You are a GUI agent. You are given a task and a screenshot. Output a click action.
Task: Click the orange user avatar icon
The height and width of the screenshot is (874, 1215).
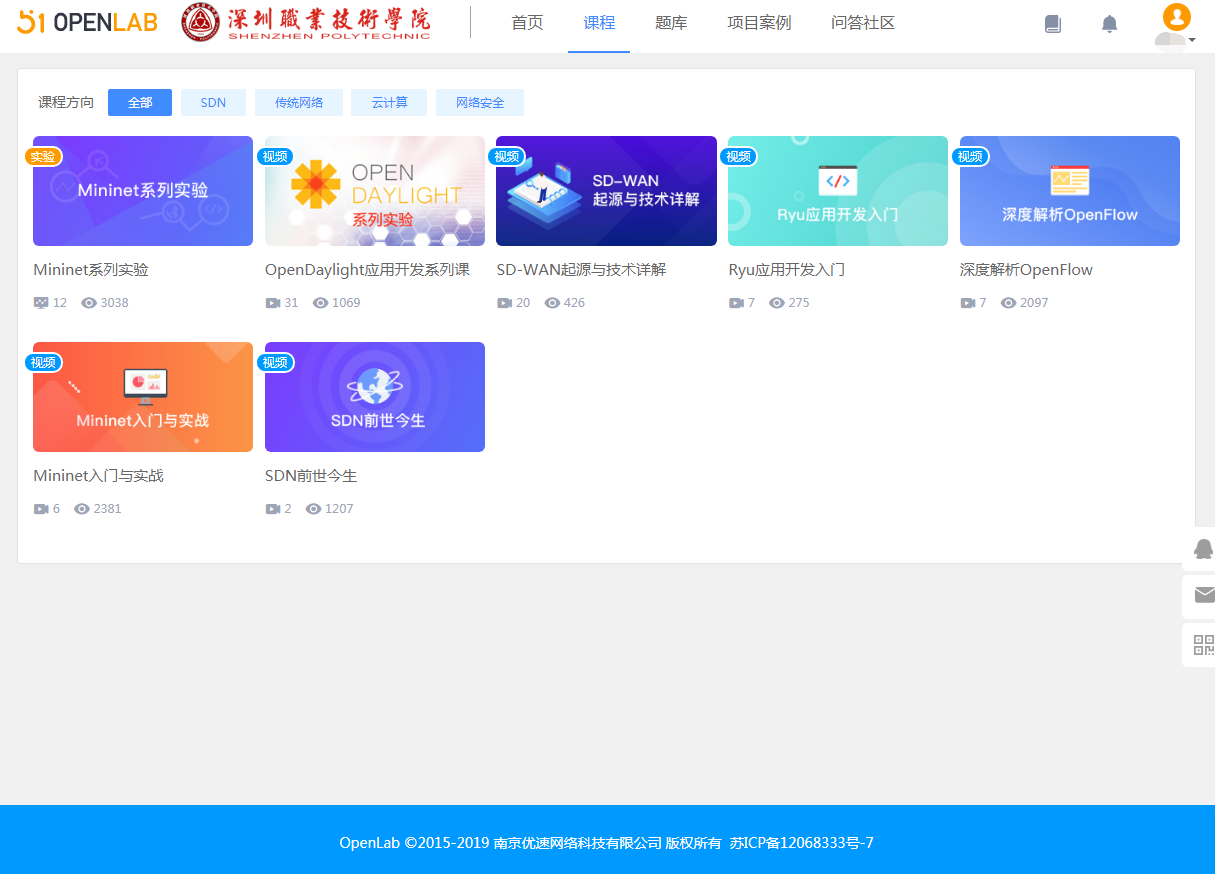(x=1177, y=16)
